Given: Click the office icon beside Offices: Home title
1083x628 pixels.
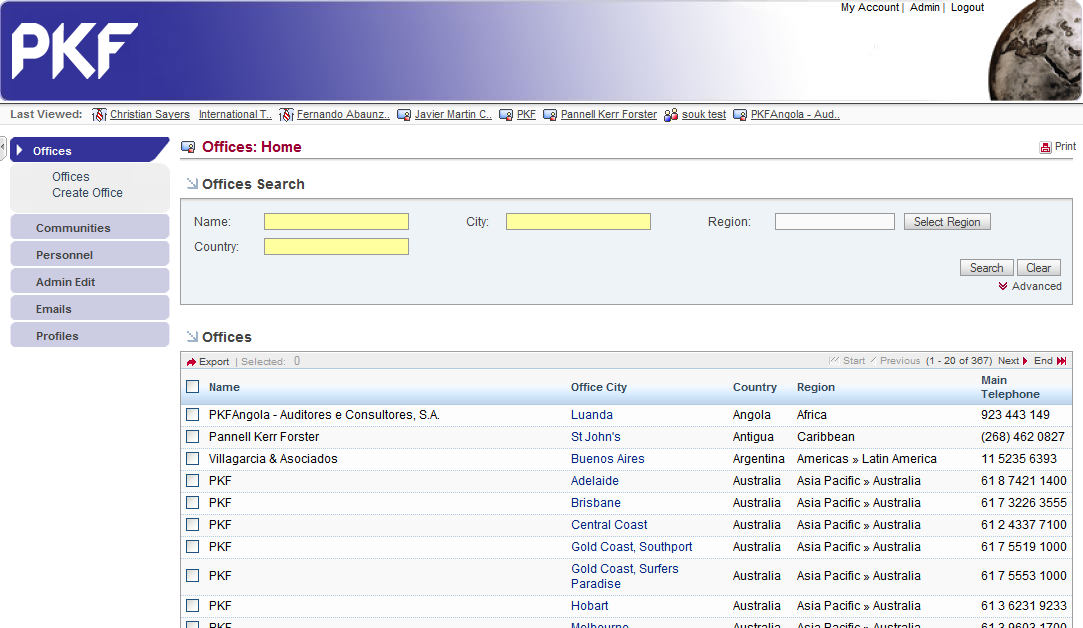Looking at the screenshot, I should [188, 147].
